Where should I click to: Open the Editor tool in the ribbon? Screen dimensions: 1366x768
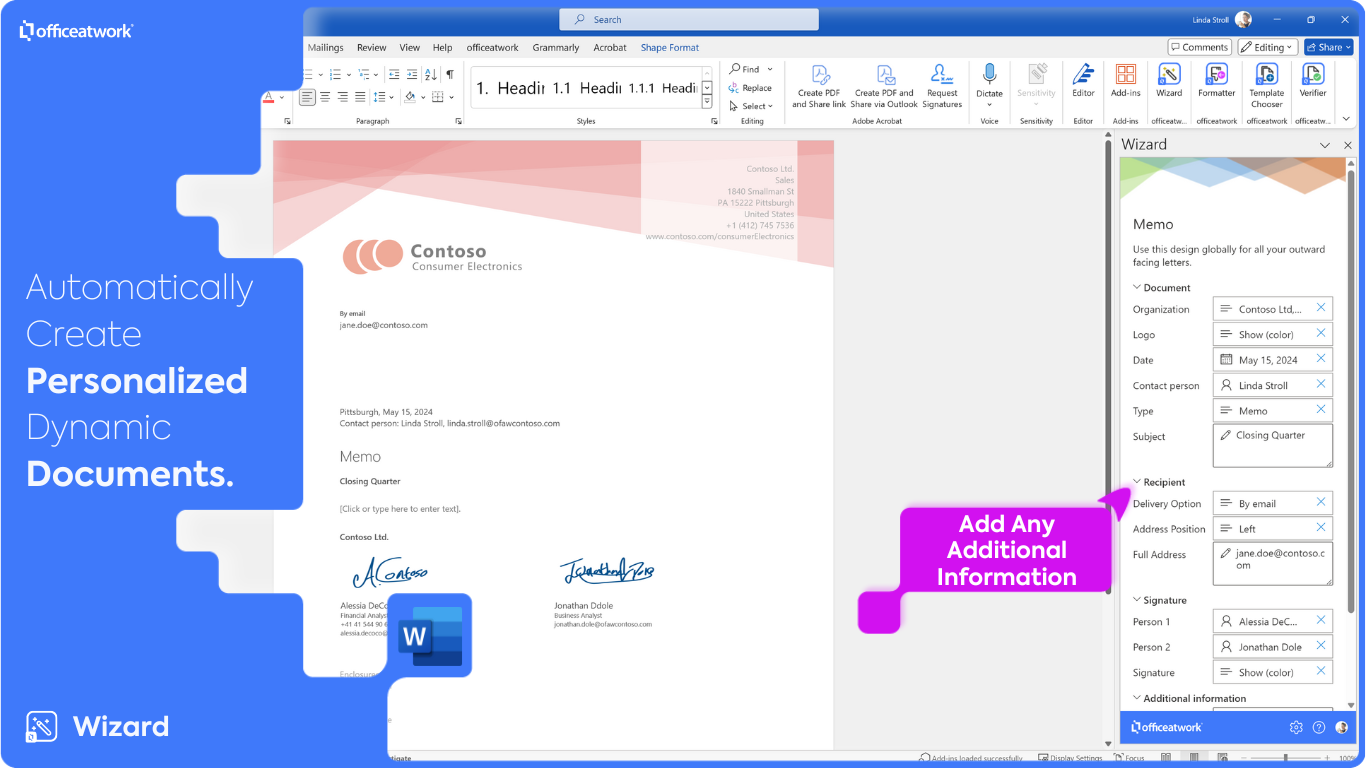[1083, 80]
